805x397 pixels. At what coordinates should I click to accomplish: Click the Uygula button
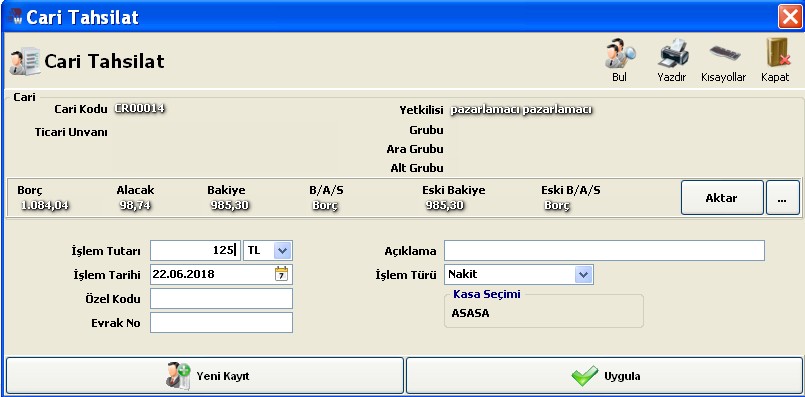[604, 376]
